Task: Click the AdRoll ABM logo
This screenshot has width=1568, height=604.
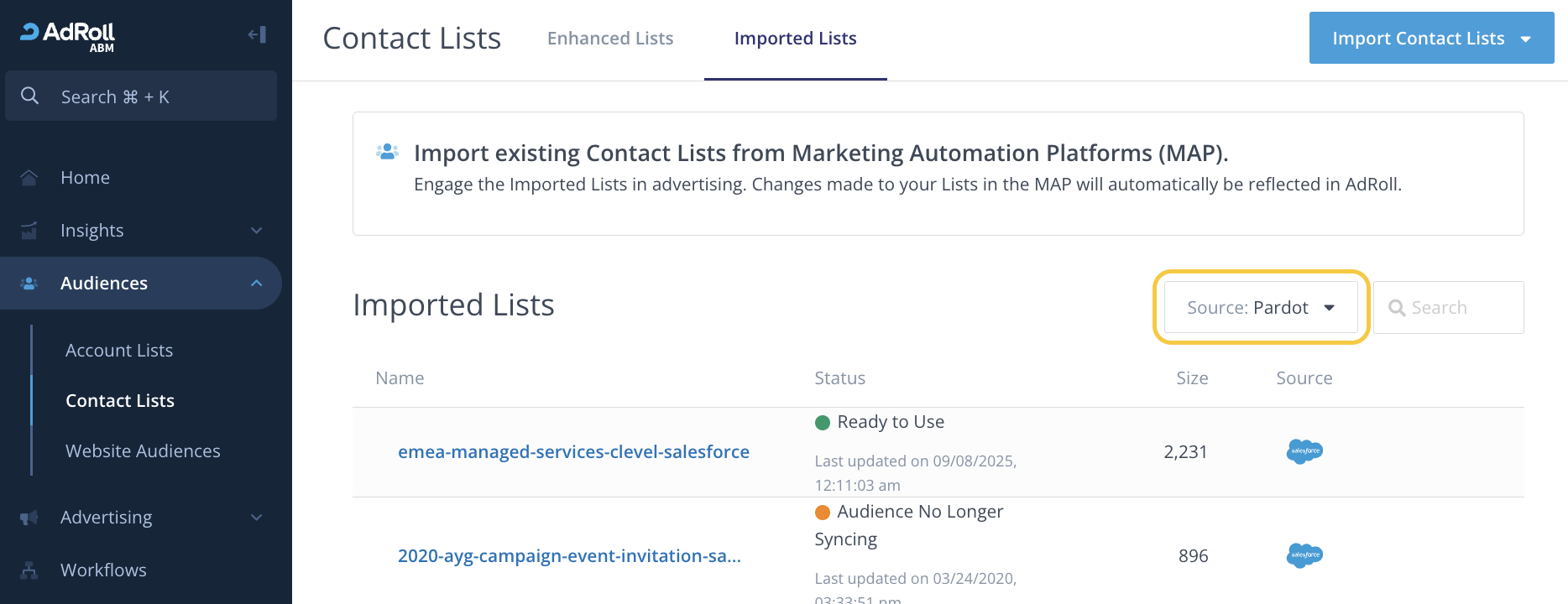Action: (68, 35)
